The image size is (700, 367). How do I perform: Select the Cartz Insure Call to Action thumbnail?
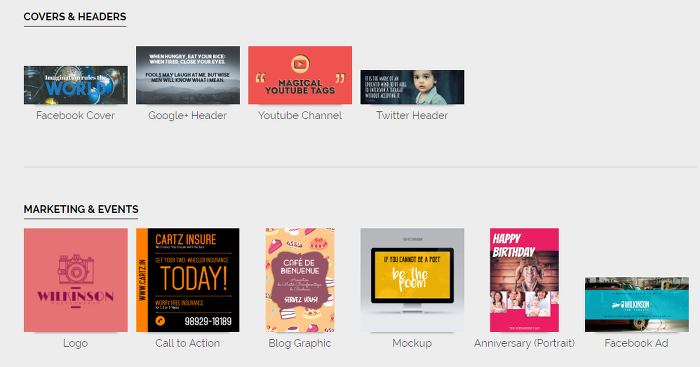188,280
